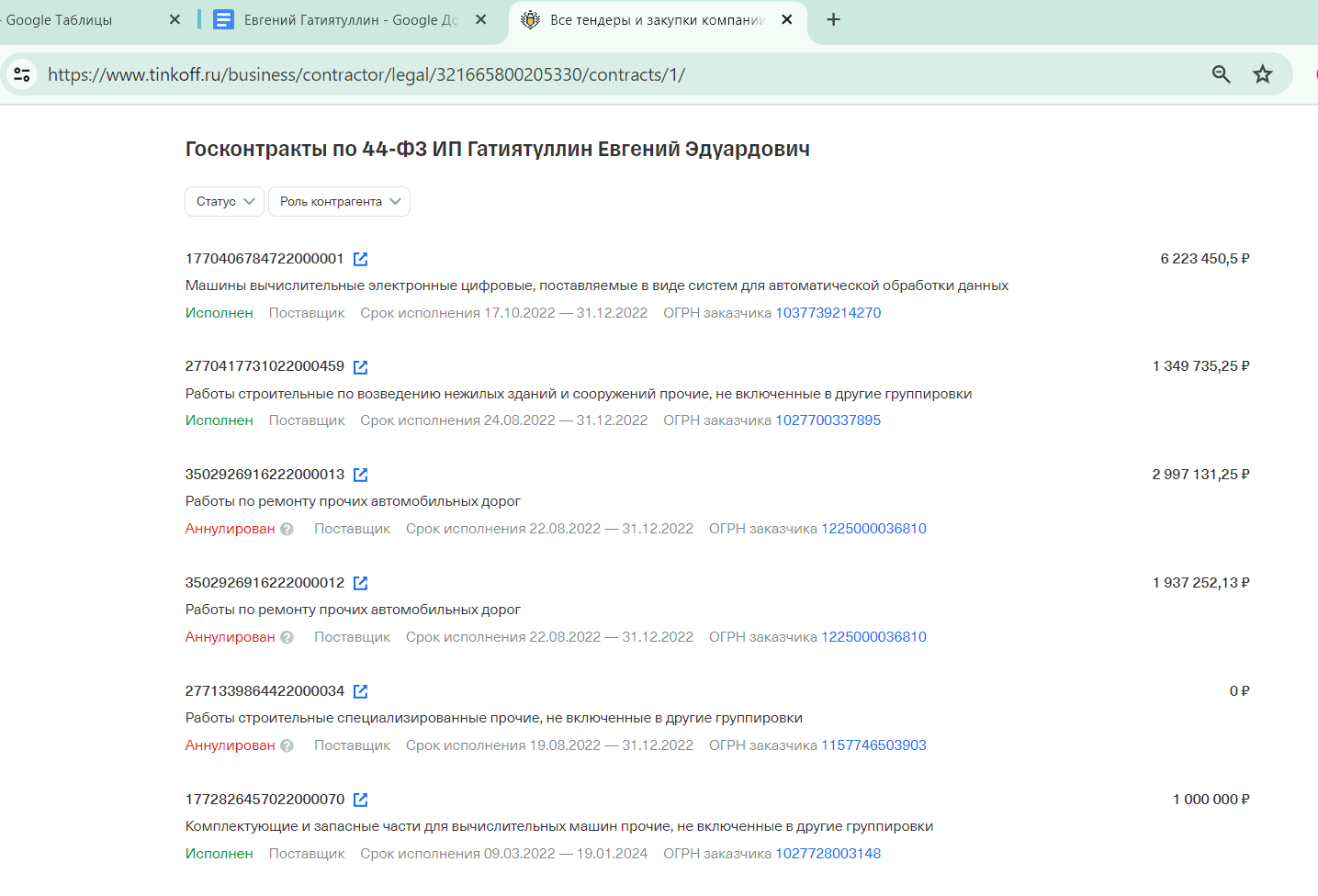Close the Евгений Гатиятуллин Google Docs tab
This screenshot has height=896, width=1318.
pos(480,19)
